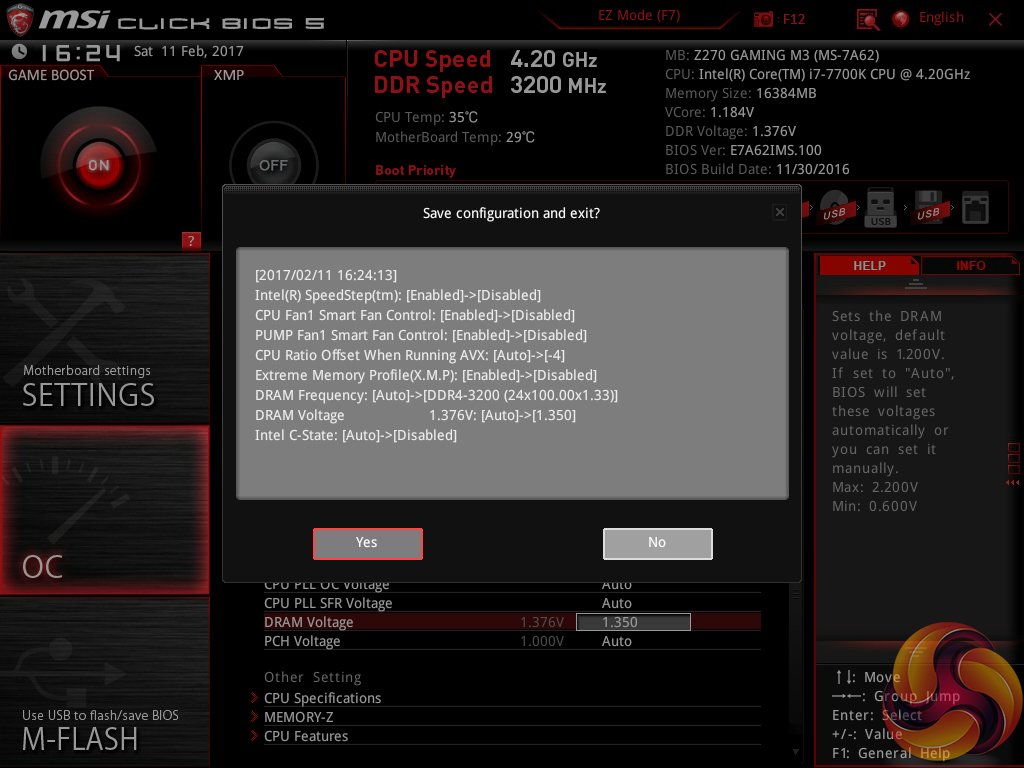Close the save configuration dialog
The image size is (1024, 768).
(x=779, y=212)
